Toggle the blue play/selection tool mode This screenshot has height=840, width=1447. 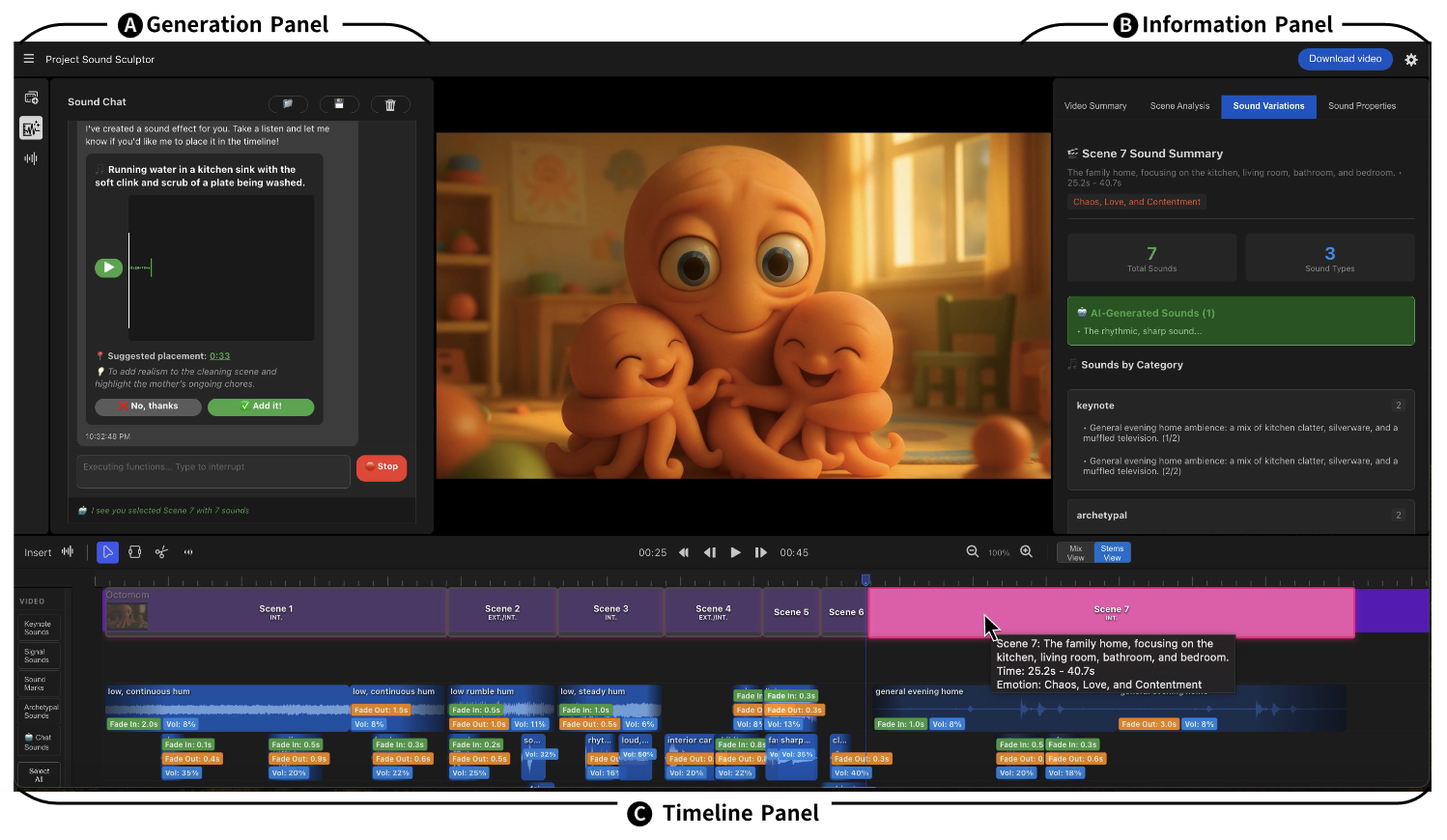(x=108, y=551)
